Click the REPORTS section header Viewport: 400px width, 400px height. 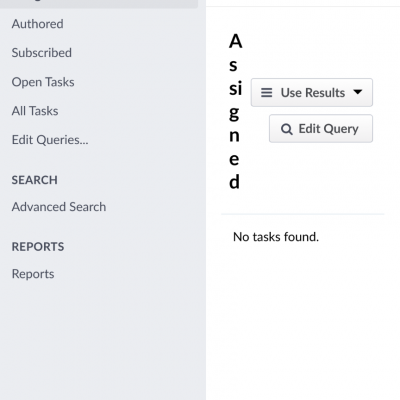click(38, 247)
